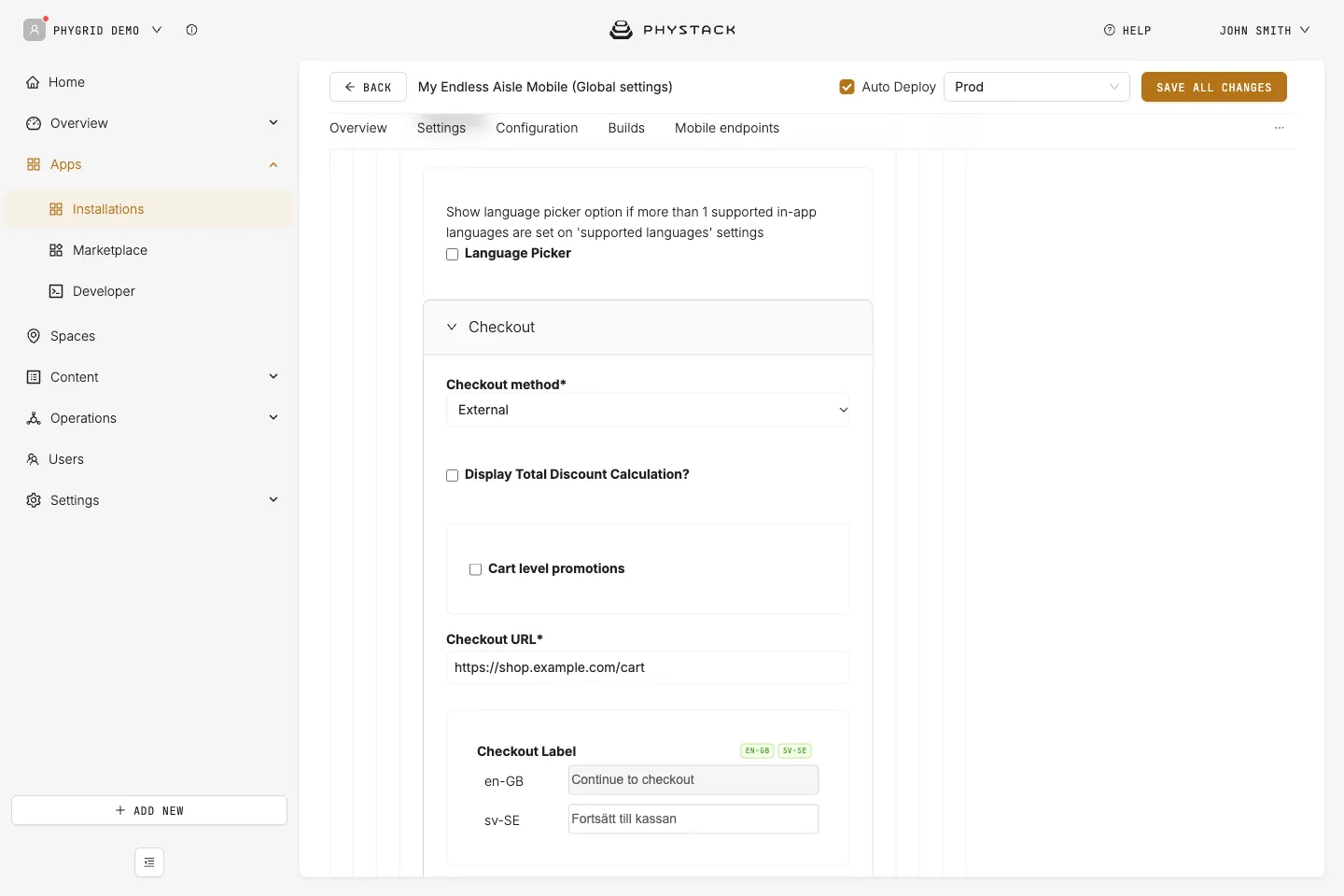The width and height of the screenshot is (1344, 896).
Task: Expand the Content sidebar menu chevron
Action: pyautogui.click(x=273, y=377)
